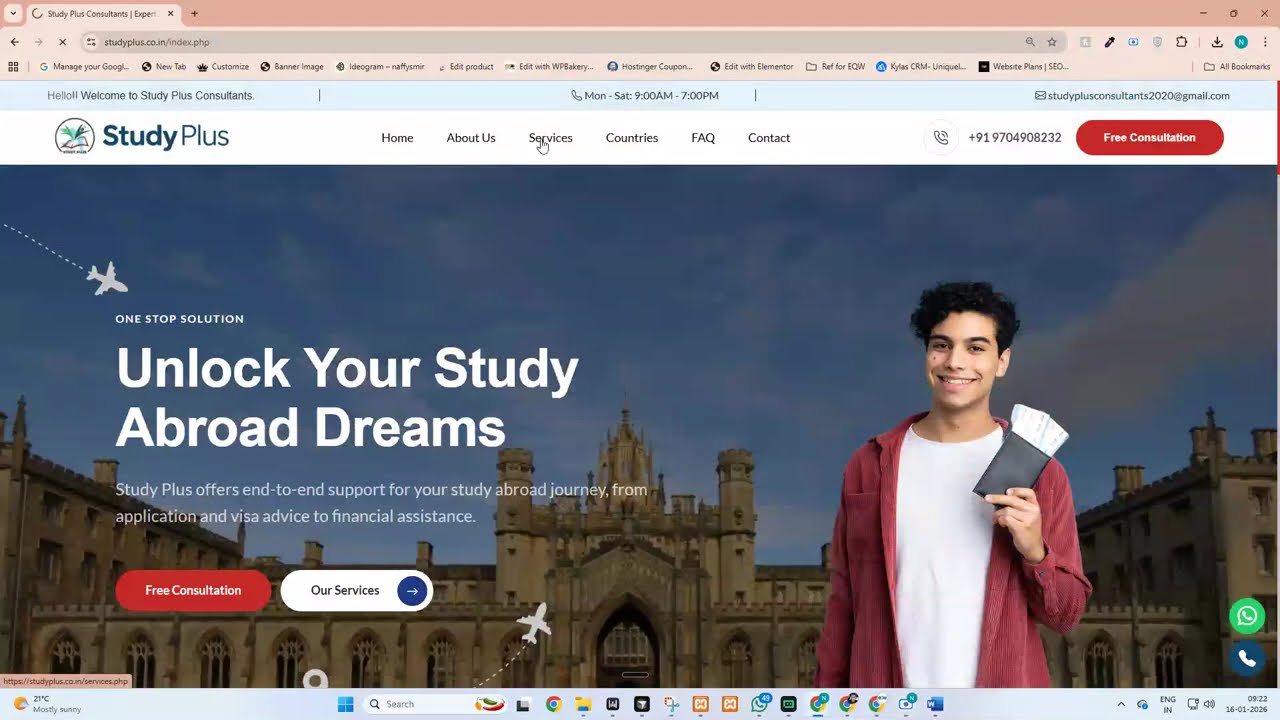Click the ENG IN language indicator

(1168, 704)
